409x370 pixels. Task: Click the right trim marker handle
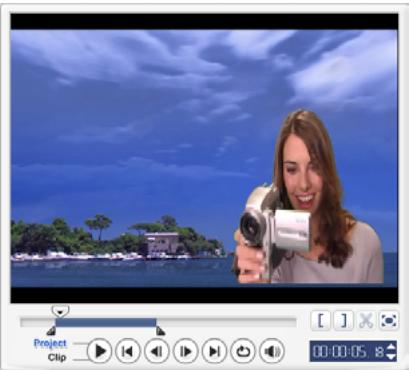(160, 331)
